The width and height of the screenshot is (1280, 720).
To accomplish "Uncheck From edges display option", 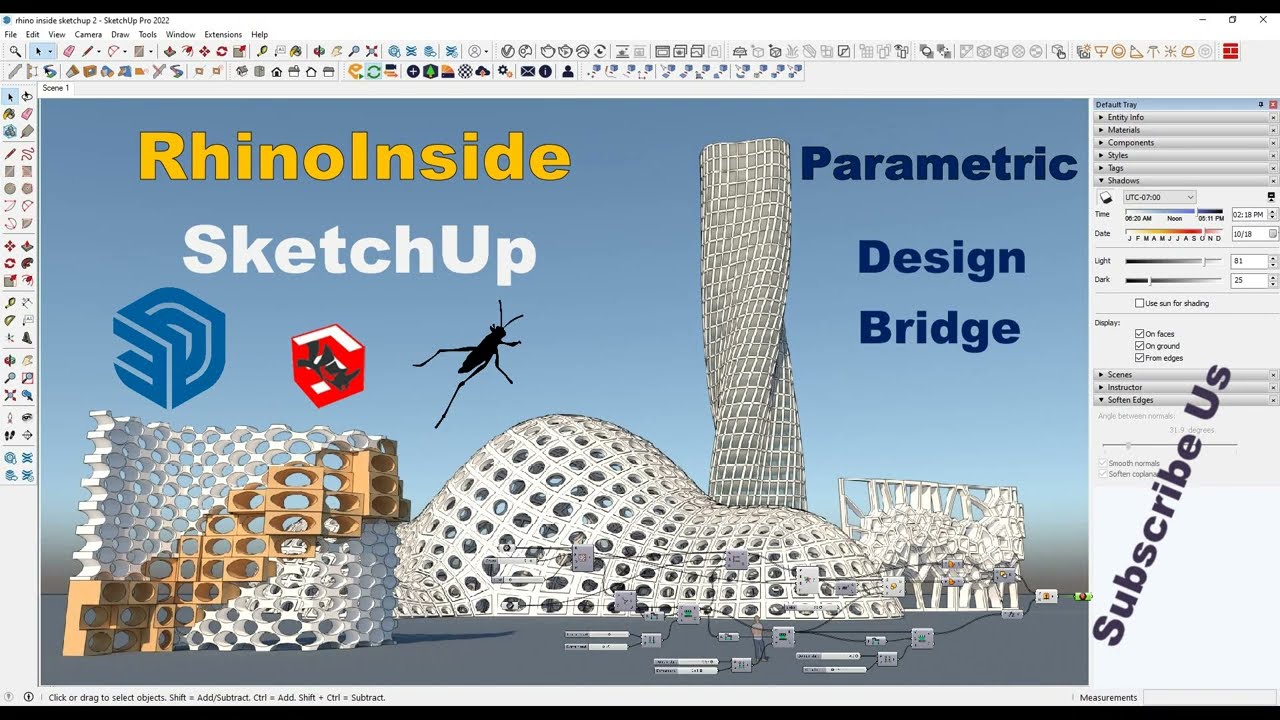I will click(x=1140, y=358).
